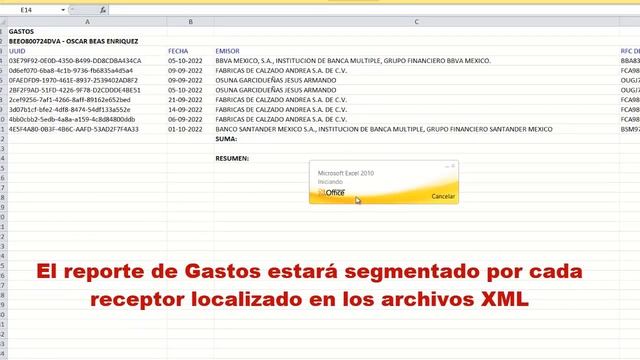Click into the formula bar field
This screenshot has width=640, height=360.
pos(374,10)
